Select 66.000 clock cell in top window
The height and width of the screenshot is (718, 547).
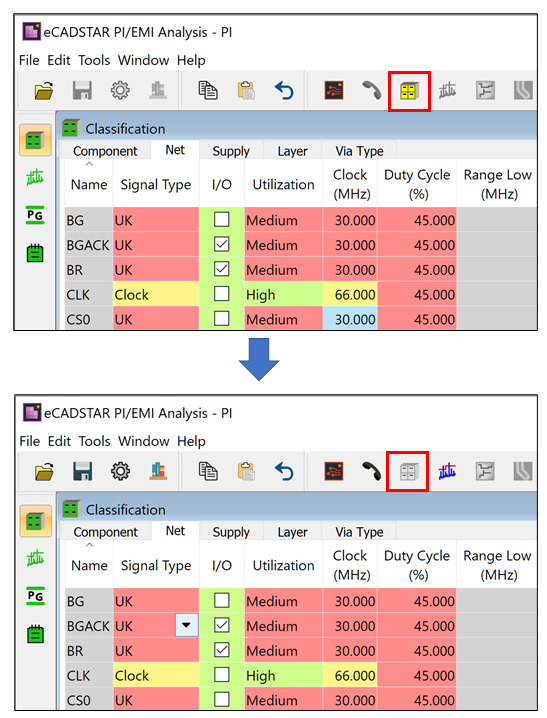coord(350,294)
